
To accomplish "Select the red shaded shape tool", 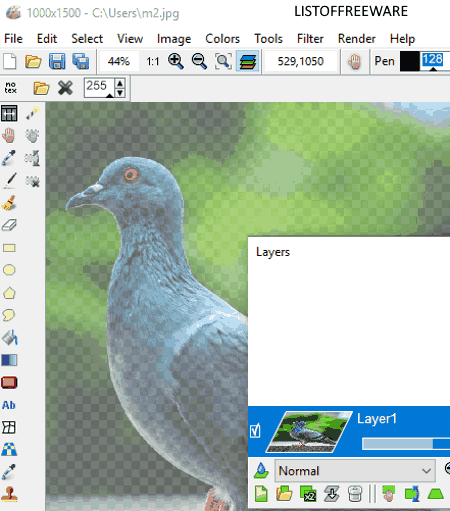I will (9, 383).
